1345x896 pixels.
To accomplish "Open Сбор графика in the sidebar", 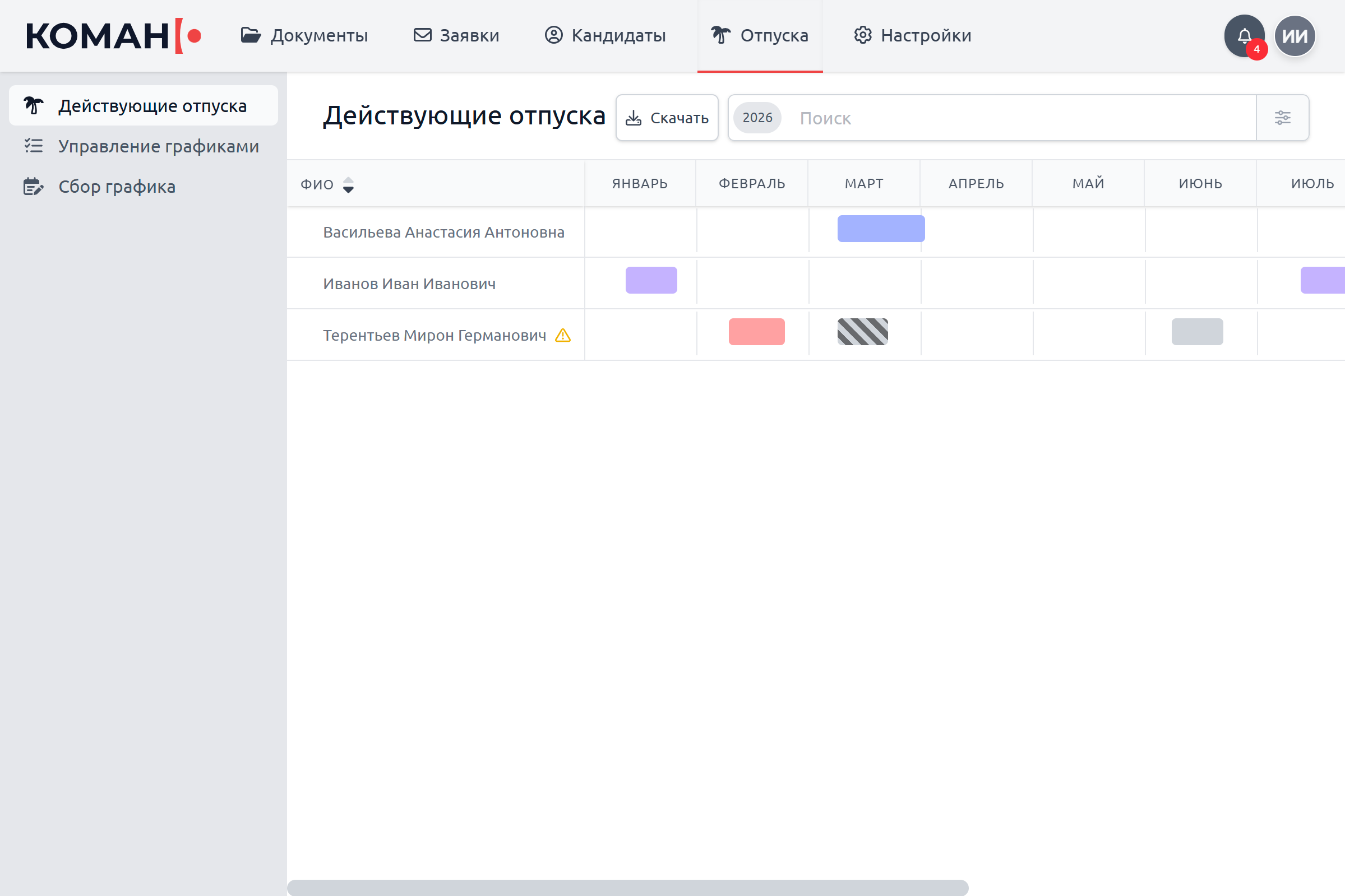I will (117, 187).
